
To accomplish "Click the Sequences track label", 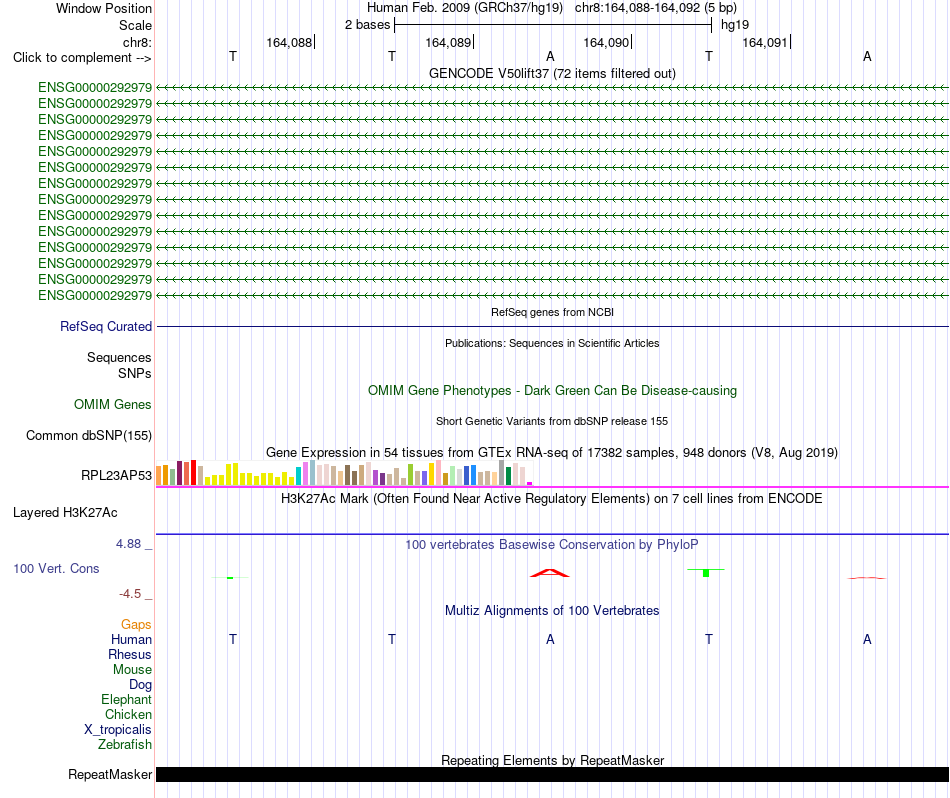I will click(x=119, y=357).
